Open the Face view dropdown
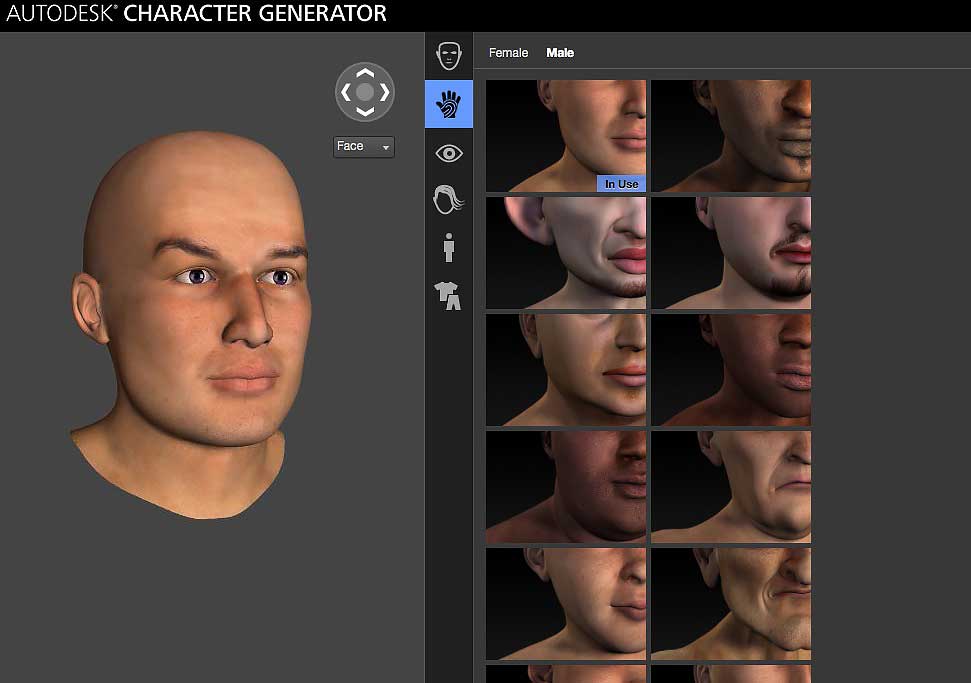 360,146
